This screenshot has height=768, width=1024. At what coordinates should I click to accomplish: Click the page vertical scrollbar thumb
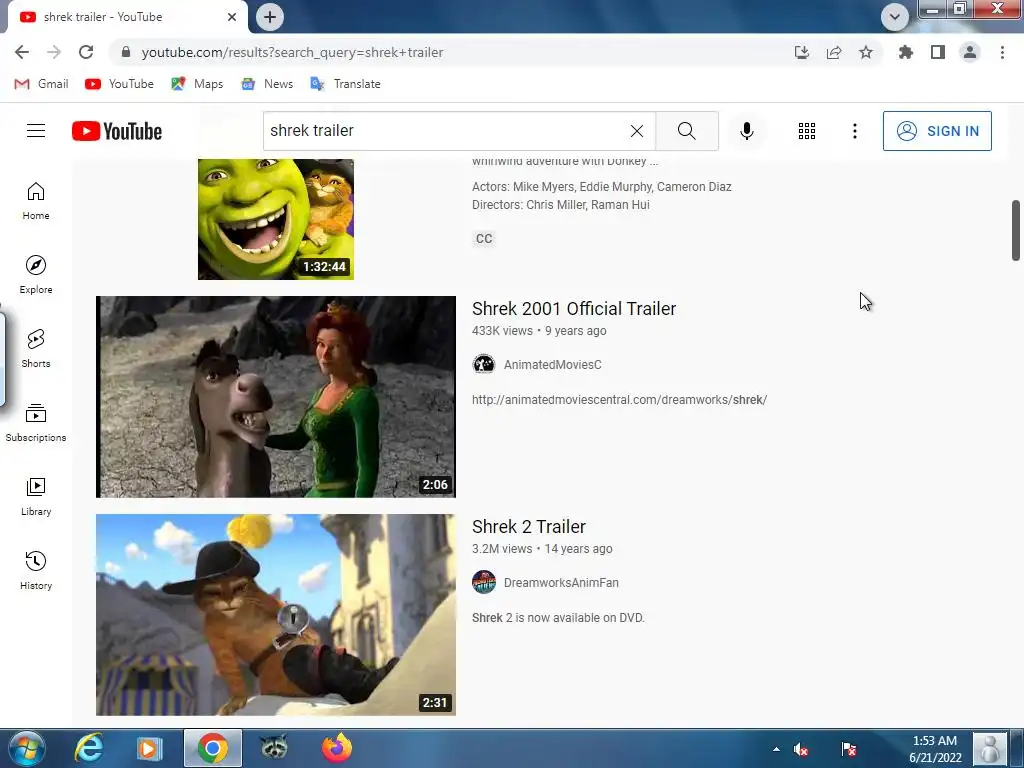pyautogui.click(x=1016, y=231)
